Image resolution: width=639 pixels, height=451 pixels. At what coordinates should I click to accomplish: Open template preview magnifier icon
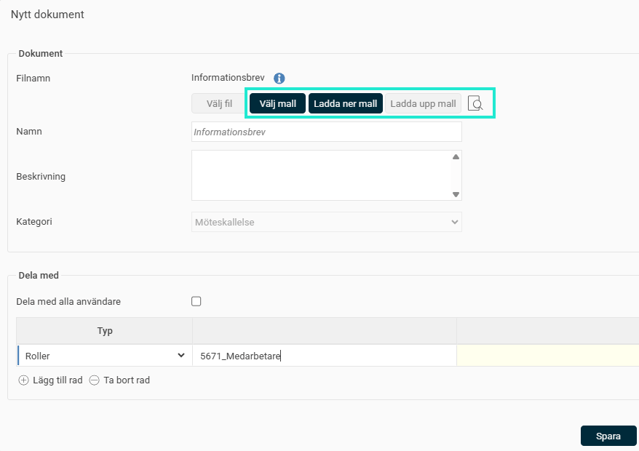click(476, 104)
